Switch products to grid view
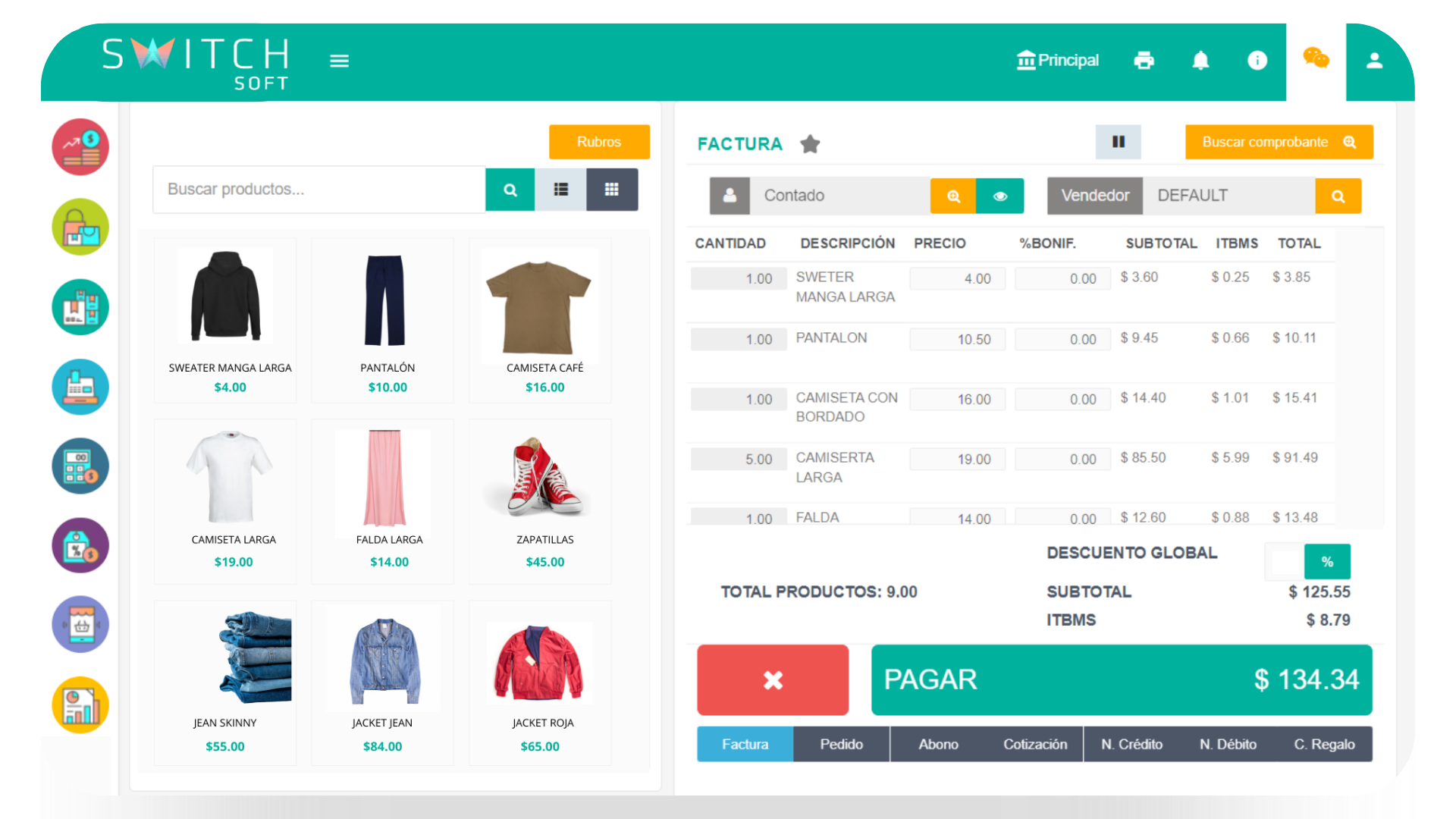This screenshot has height=819, width=1456. coord(611,190)
